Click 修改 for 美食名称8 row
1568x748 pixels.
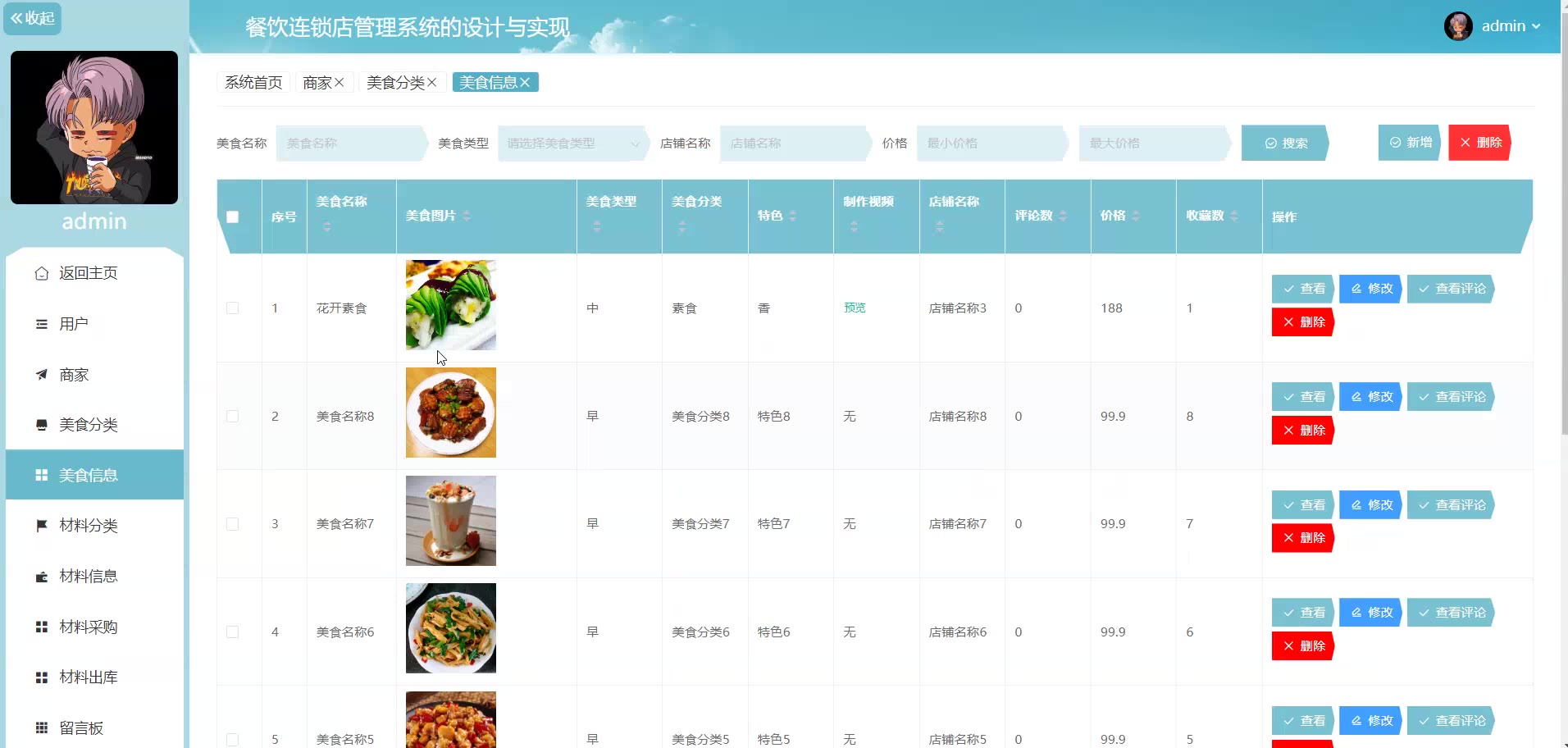coord(1371,397)
